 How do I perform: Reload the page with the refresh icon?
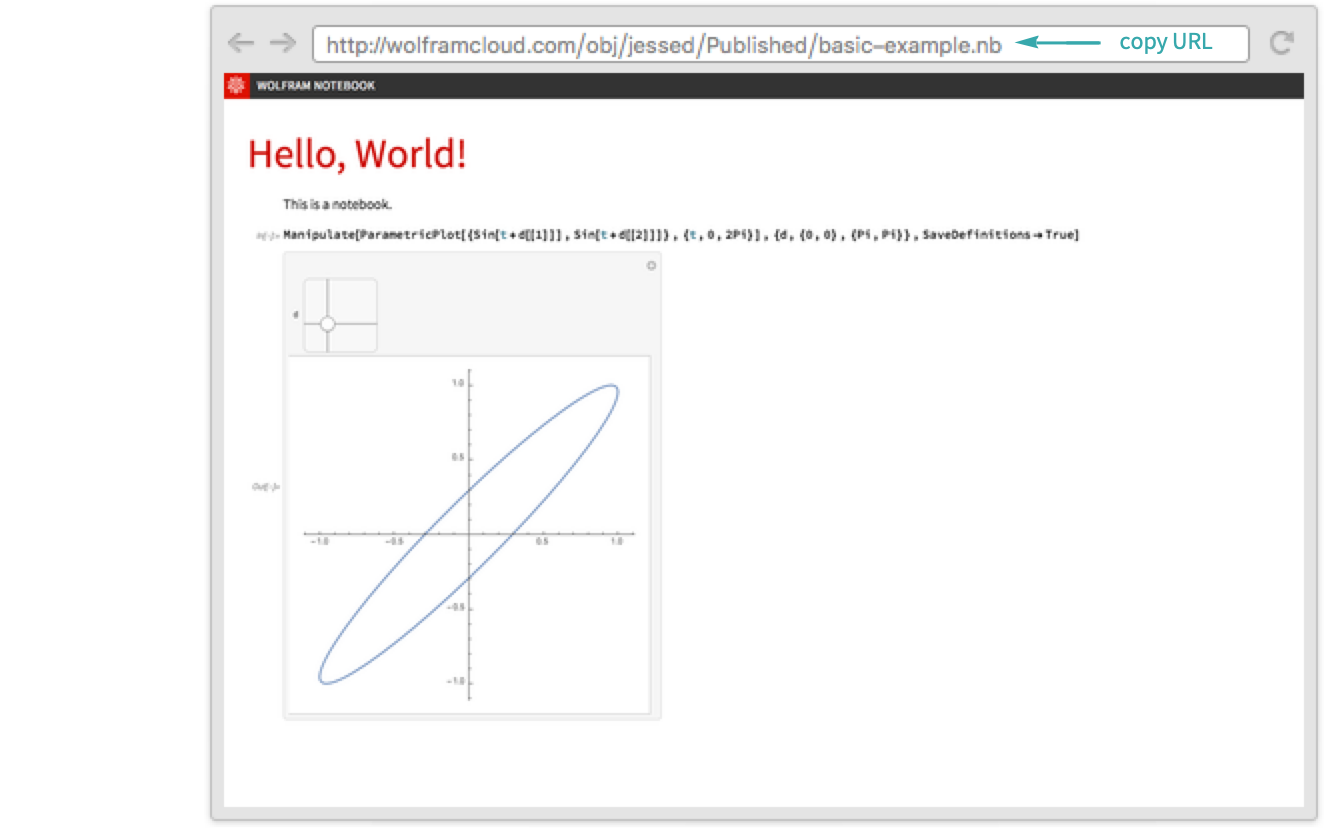1281,43
